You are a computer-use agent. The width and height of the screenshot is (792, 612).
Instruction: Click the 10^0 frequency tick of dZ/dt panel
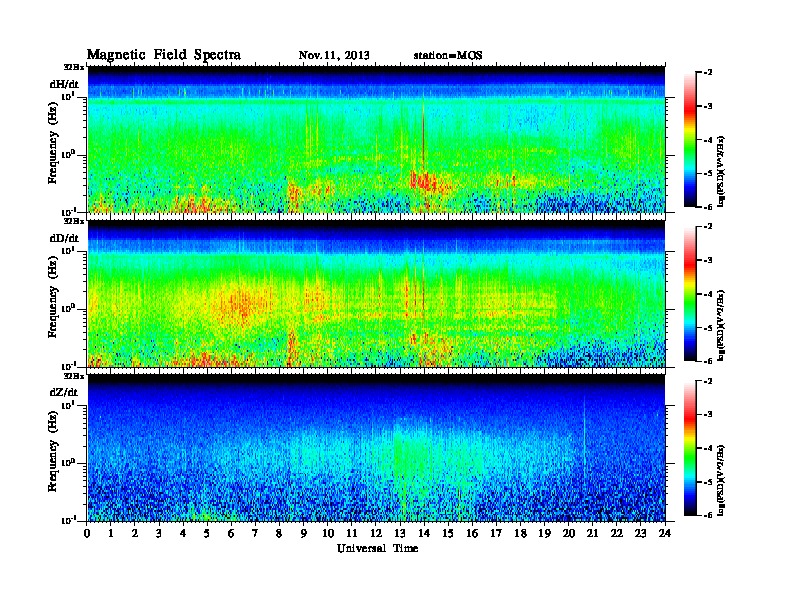tap(68, 462)
